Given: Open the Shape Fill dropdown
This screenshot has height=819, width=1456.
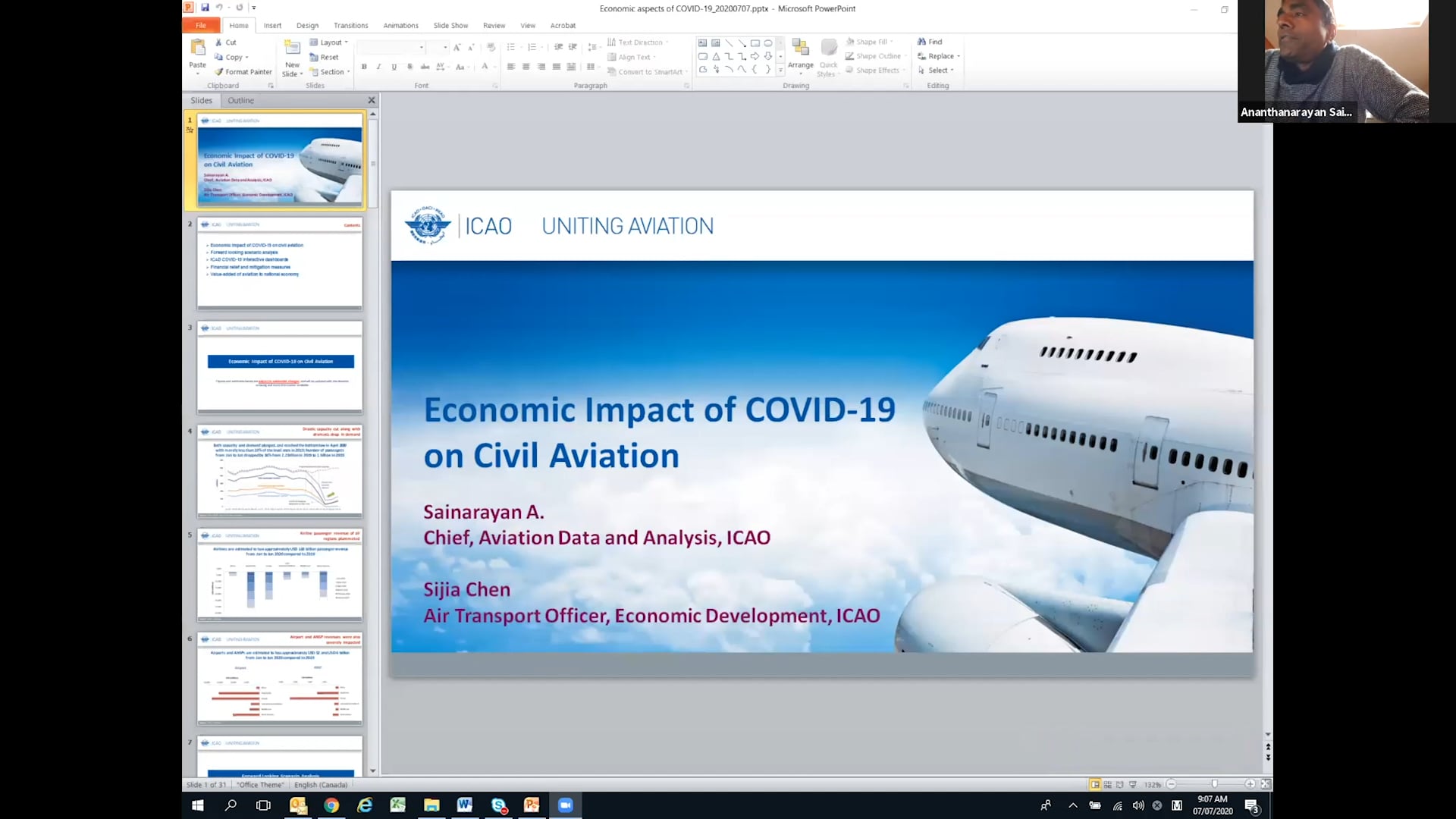Looking at the screenshot, I should pyautogui.click(x=868, y=42).
